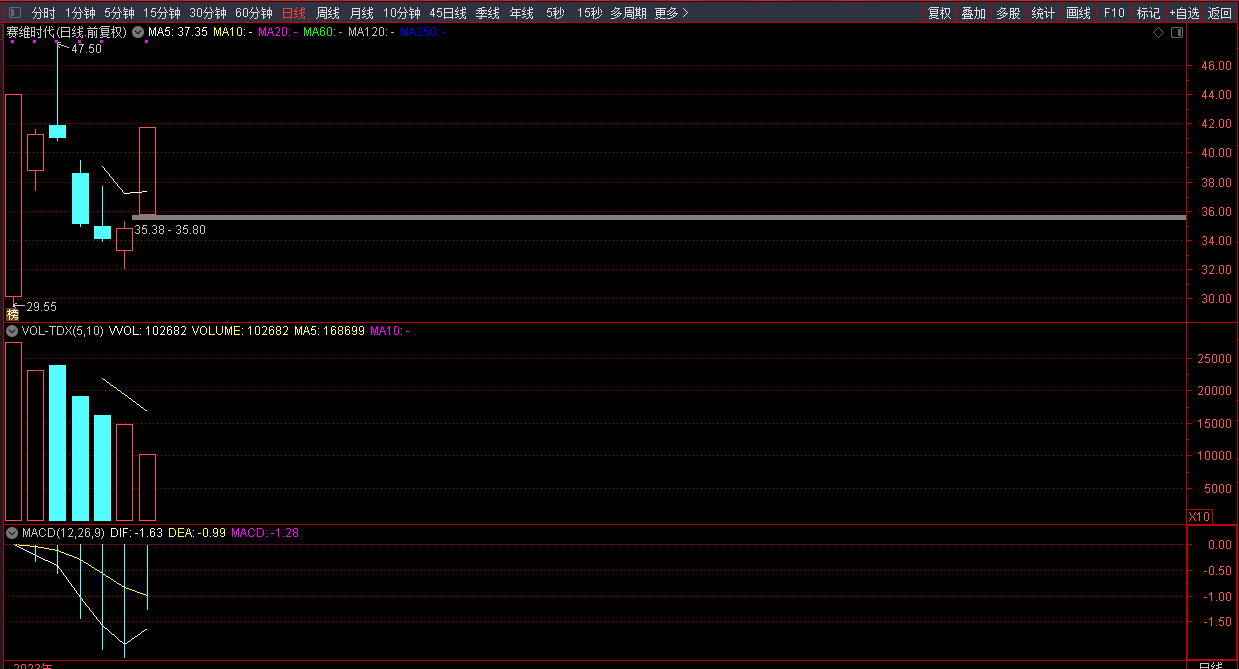
Task: Open F10 company information
Action: click(1113, 13)
